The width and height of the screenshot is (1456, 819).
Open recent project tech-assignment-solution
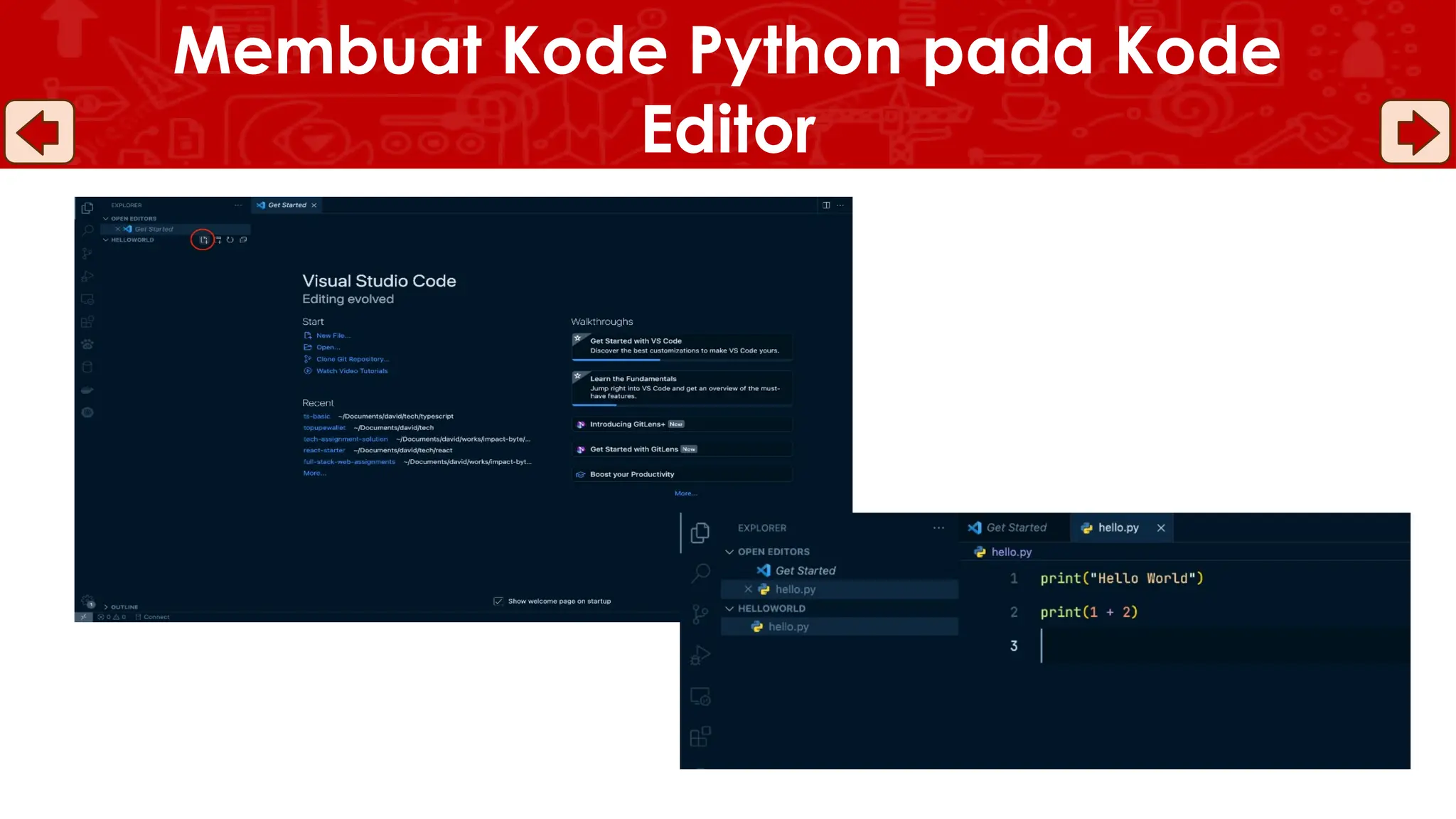click(346, 439)
